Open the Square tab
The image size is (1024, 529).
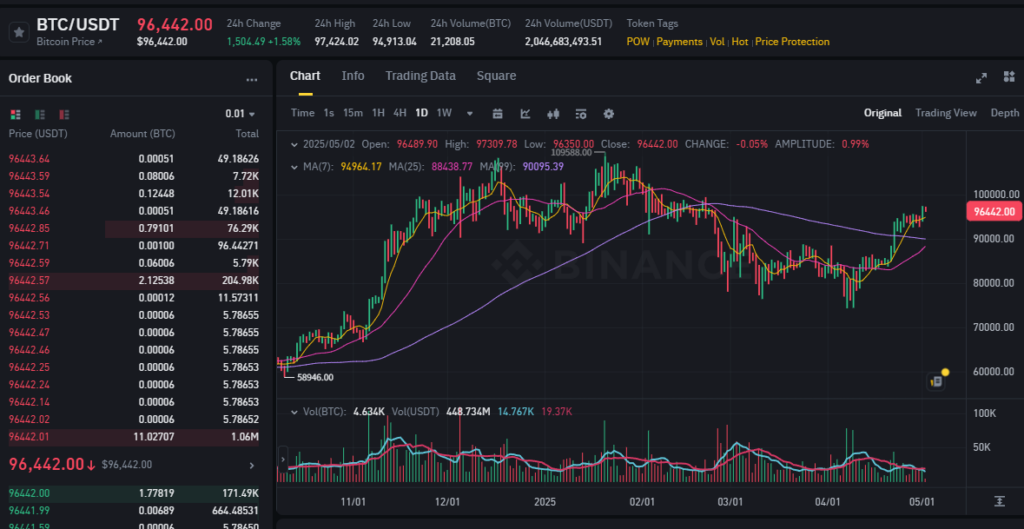(496, 76)
